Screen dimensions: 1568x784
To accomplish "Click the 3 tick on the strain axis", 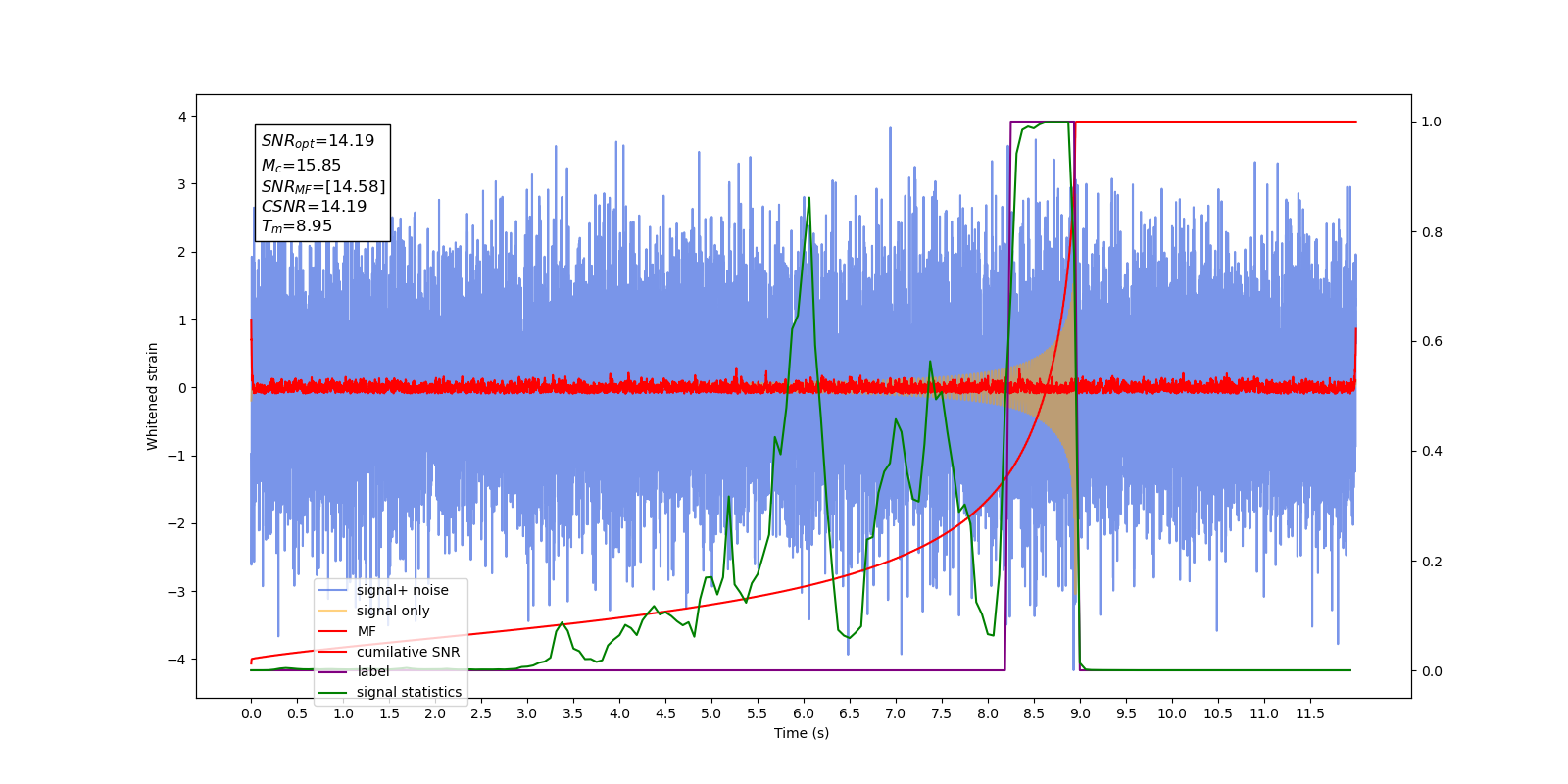I will 181,184.
